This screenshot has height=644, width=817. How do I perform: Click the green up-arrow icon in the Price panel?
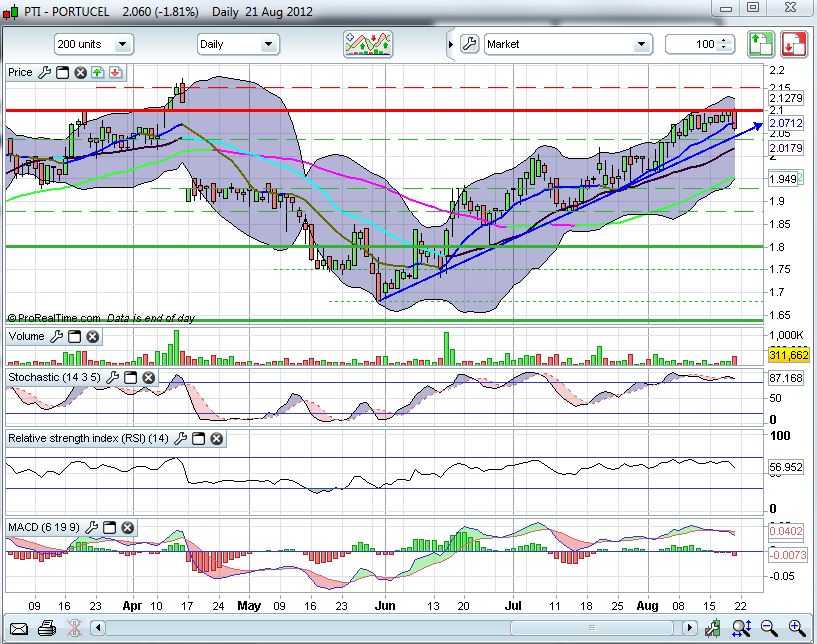click(x=97, y=72)
